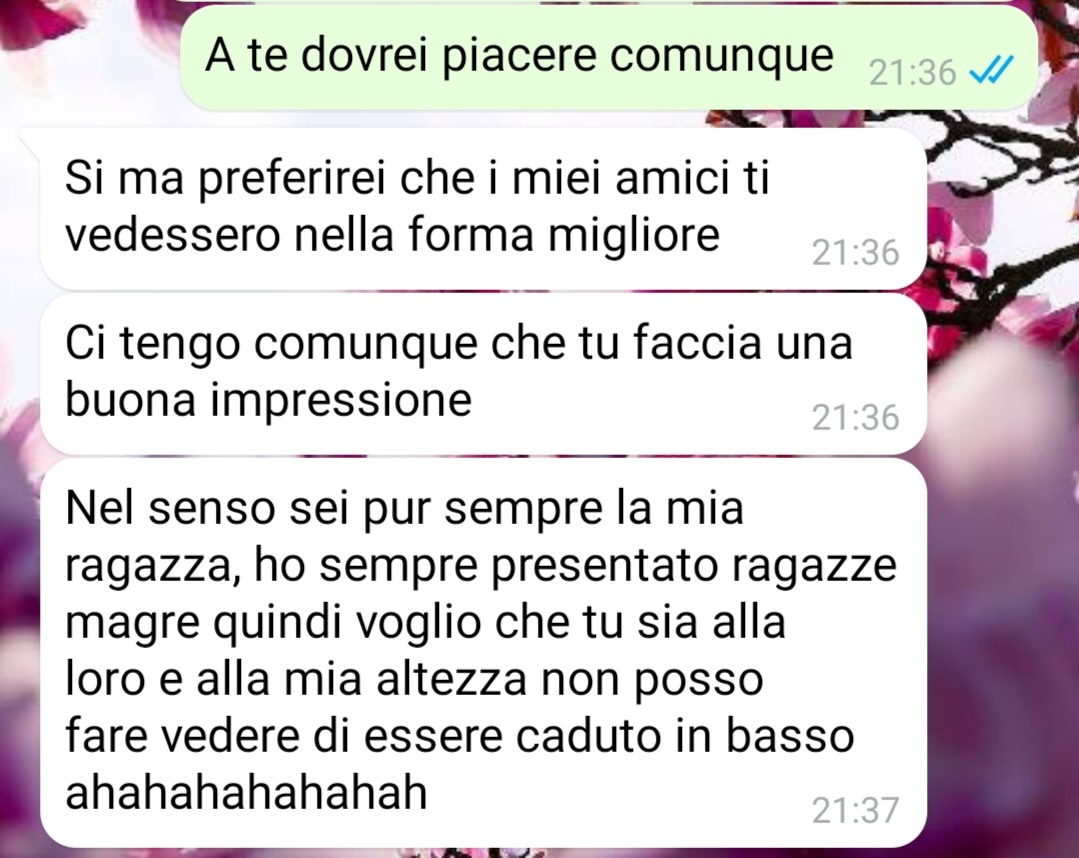Click the 21:37 timestamp
The image size is (1079, 858).
tap(855, 810)
